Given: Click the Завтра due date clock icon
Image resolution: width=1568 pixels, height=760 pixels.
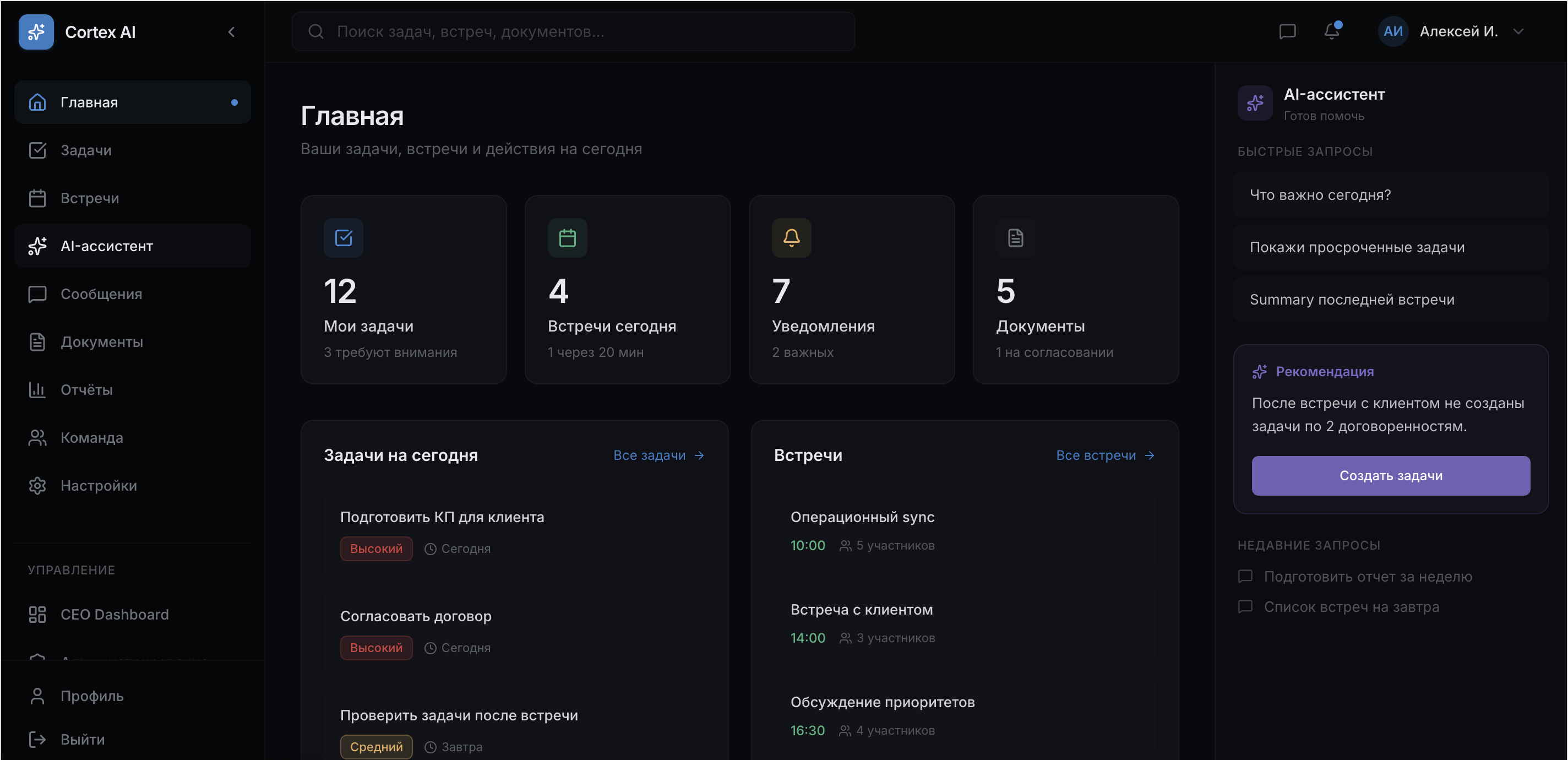Looking at the screenshot, I should pos(431,747).
